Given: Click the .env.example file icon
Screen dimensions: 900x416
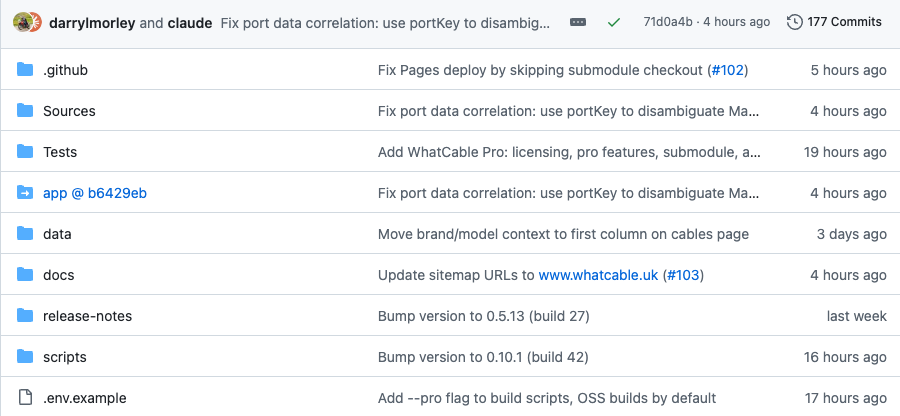Looking at the screenshot, I should (x=25, y=398).
